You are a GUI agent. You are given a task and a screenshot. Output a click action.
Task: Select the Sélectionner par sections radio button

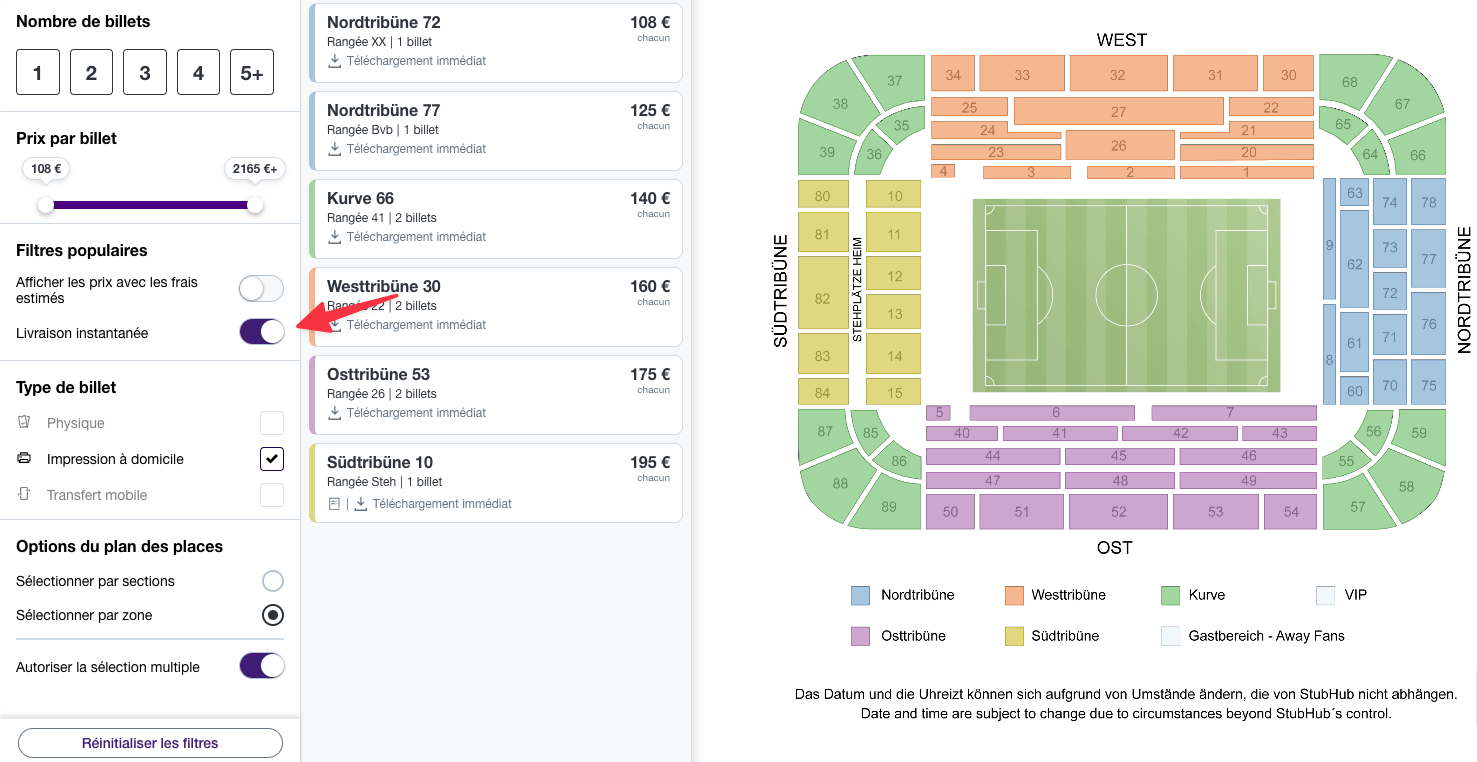point(272,580)
